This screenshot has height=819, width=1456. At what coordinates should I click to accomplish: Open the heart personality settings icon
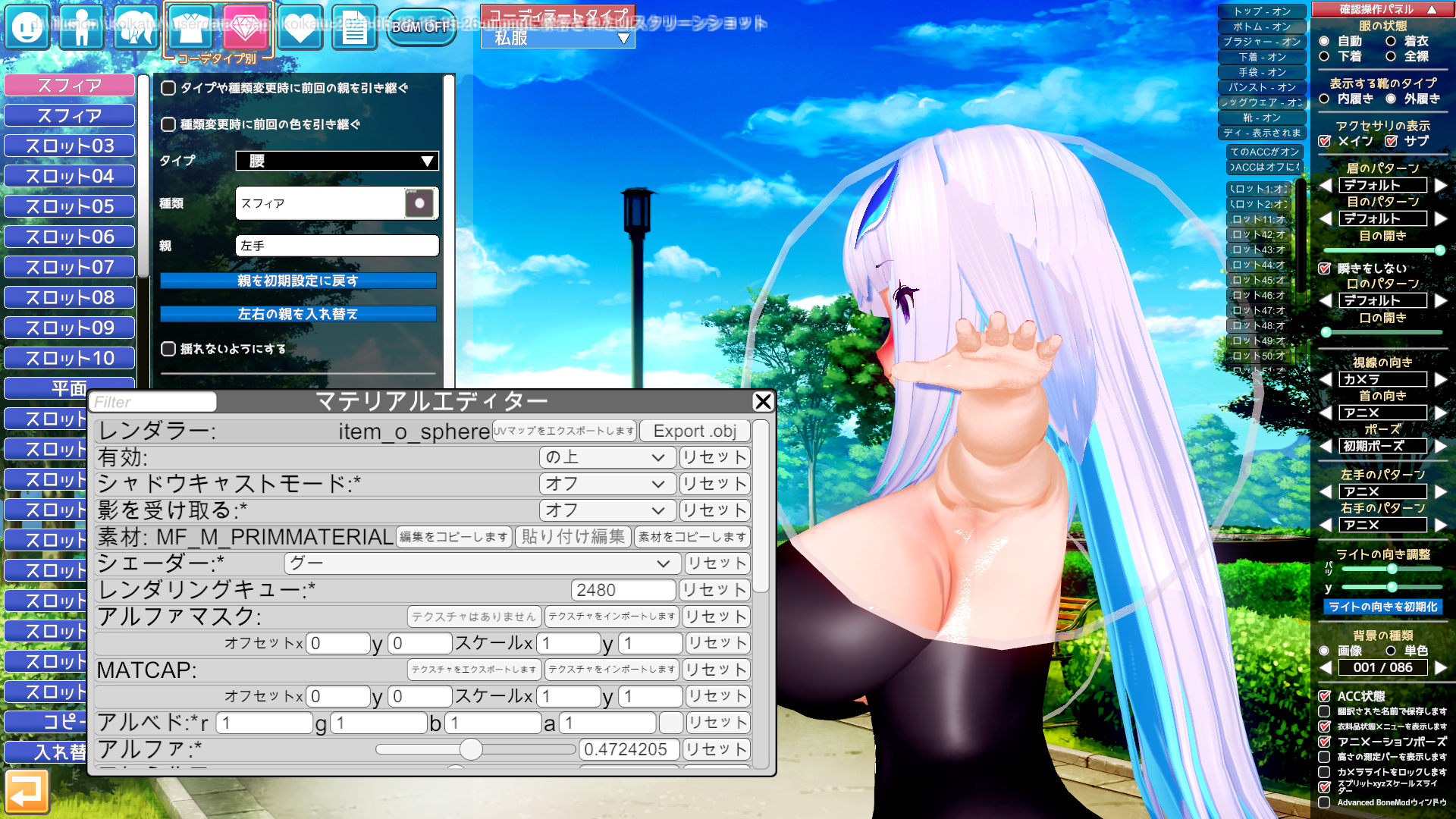point(300,27)
